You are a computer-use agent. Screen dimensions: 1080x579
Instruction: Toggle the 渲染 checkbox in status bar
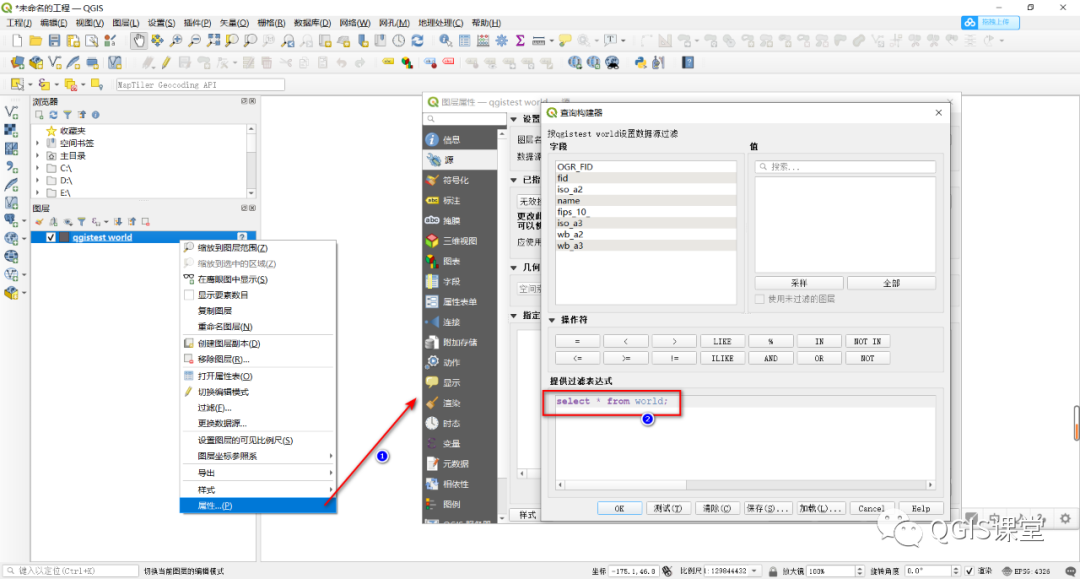(970, 571)
